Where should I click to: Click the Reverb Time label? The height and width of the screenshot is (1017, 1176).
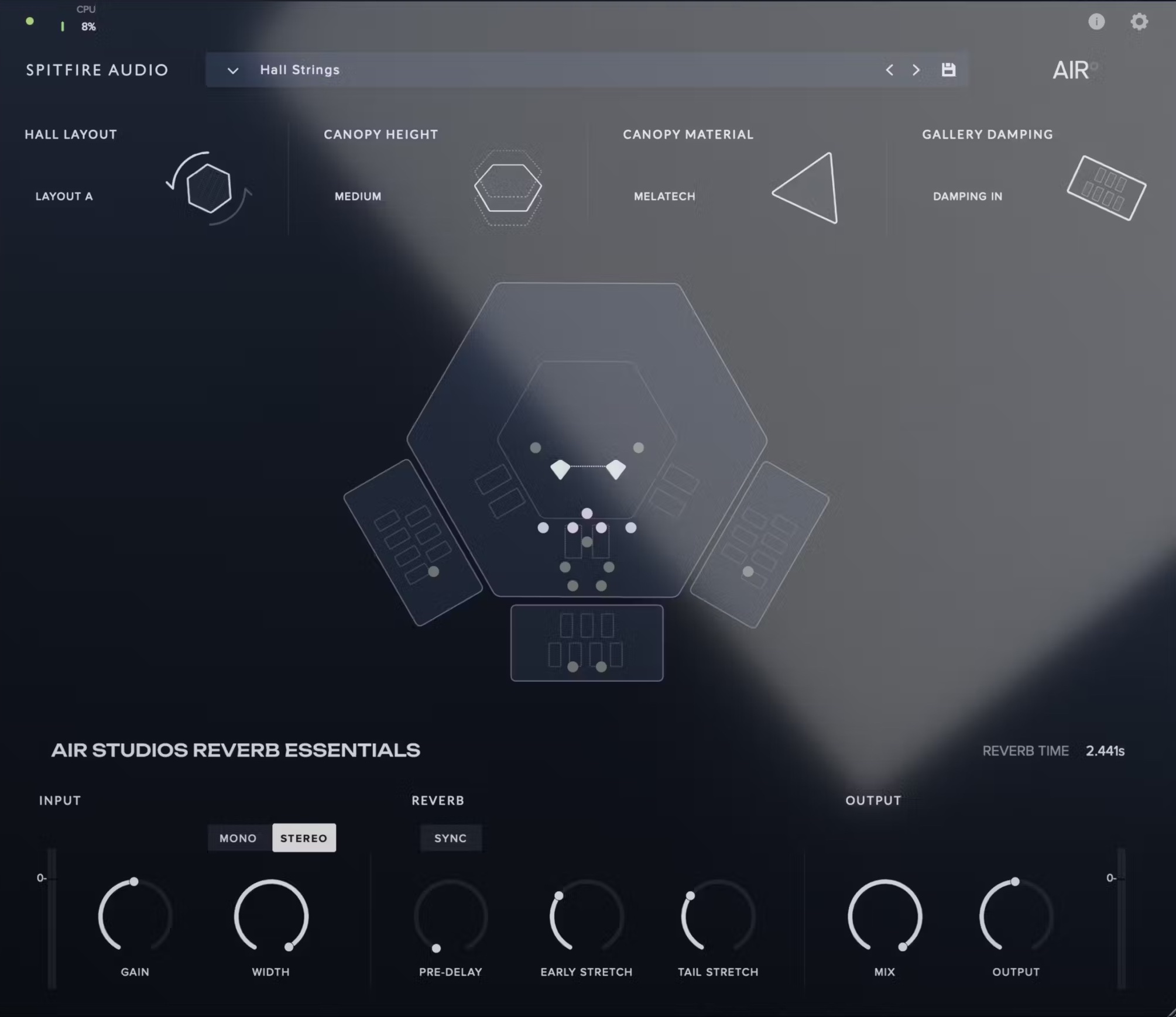point(1026,751)
